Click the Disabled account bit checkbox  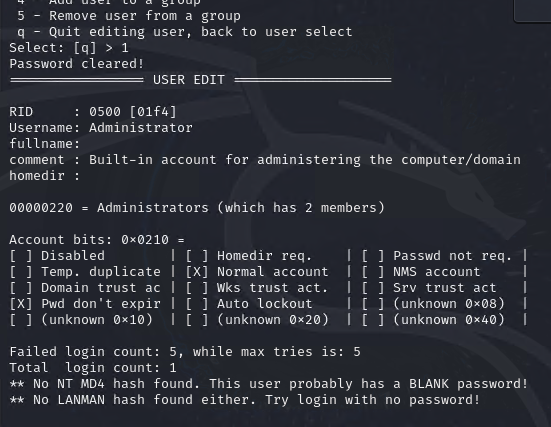21,256
